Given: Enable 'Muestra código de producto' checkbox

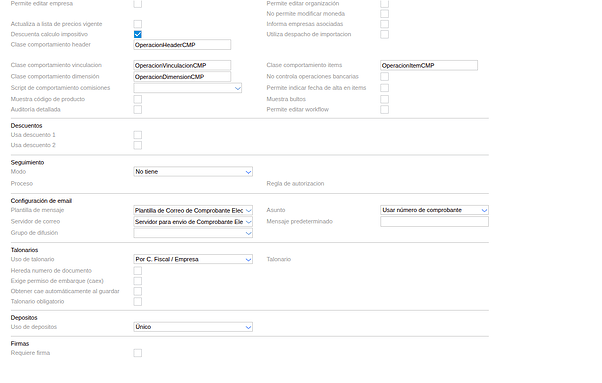Looking at the screenshot, I should [x=137, y=99].
